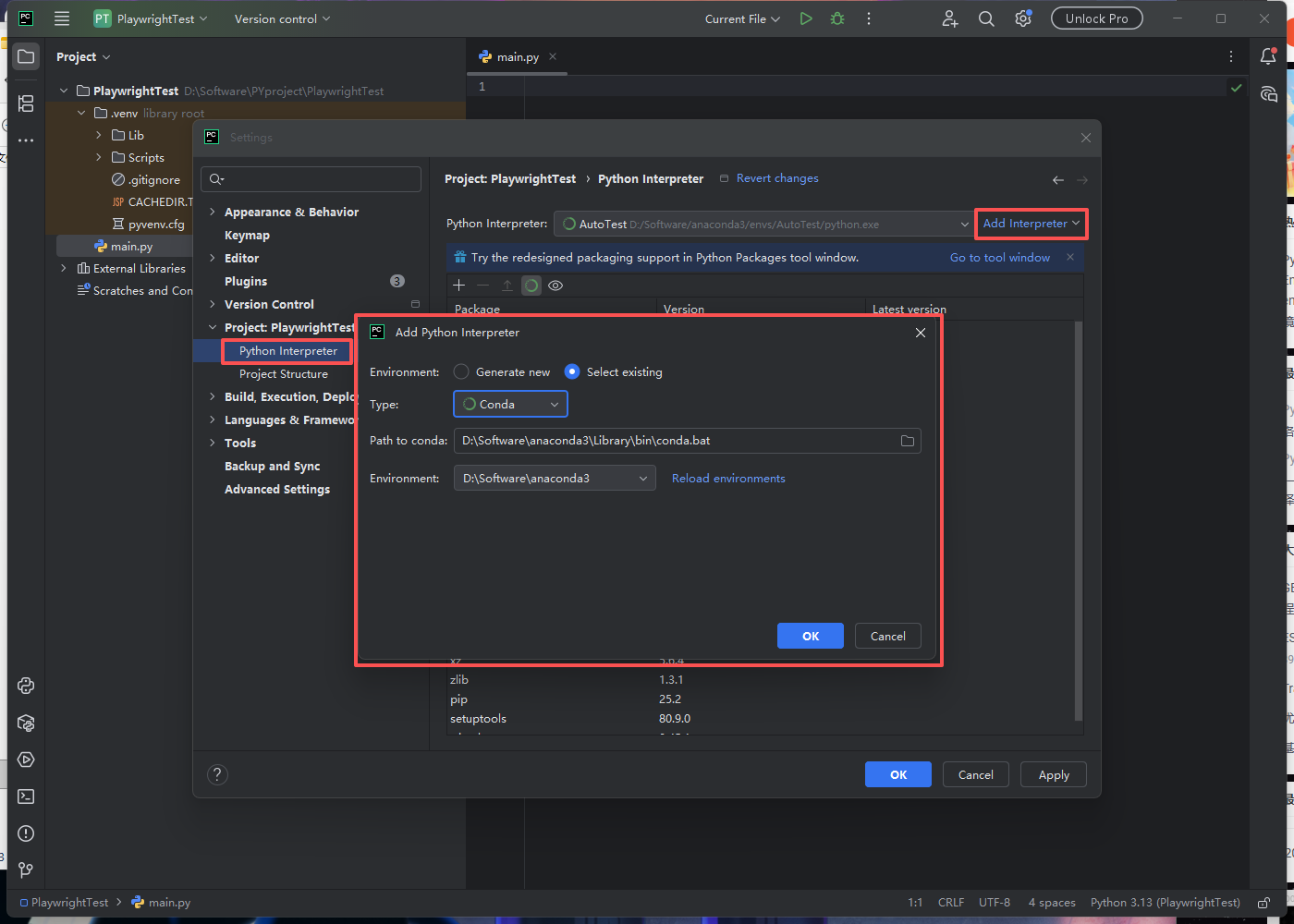Click Go to tool window link
Screen dimensions: 1294x924
(x=1000, y=257)
